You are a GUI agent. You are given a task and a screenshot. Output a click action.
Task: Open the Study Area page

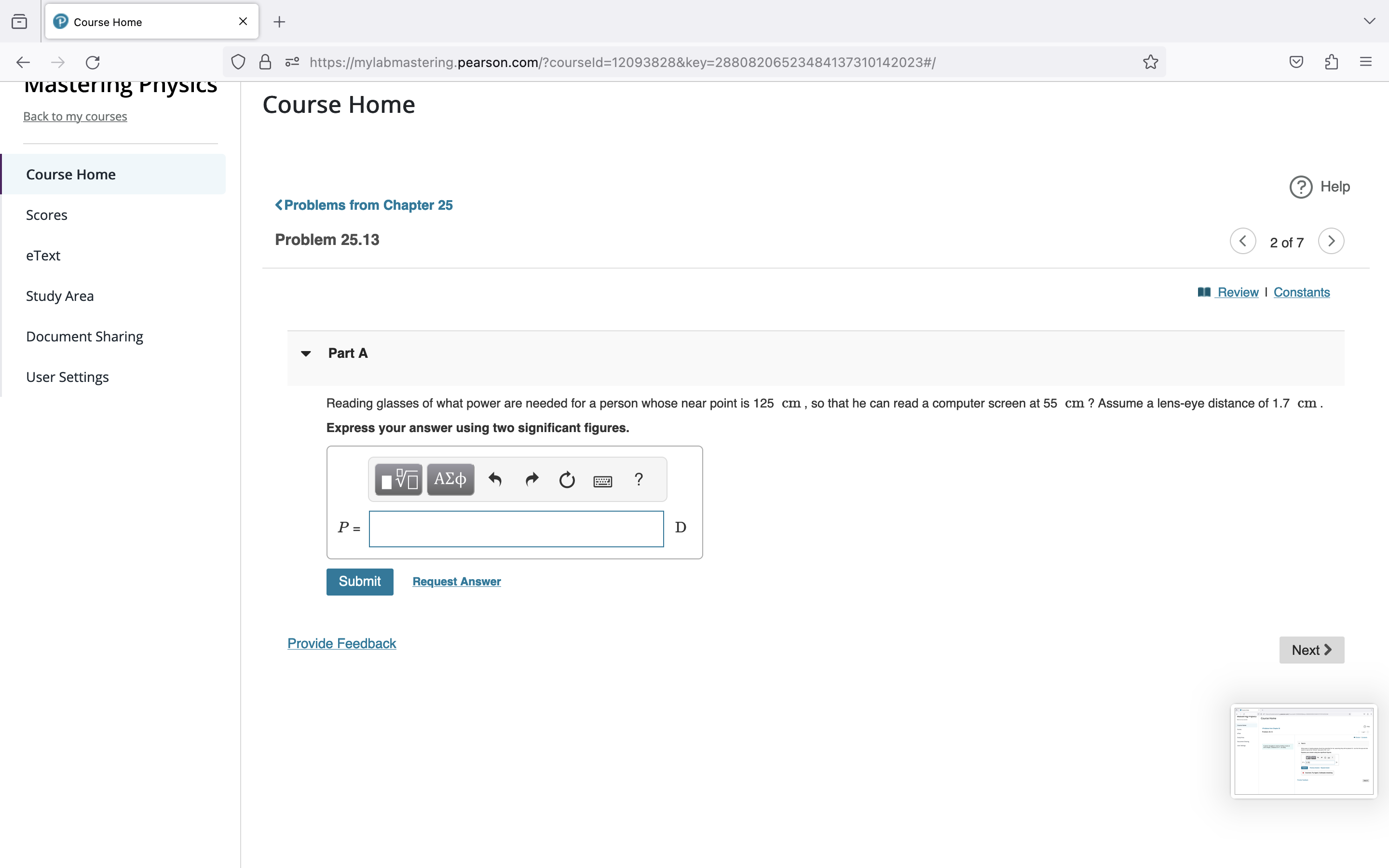tap(60, 296)
